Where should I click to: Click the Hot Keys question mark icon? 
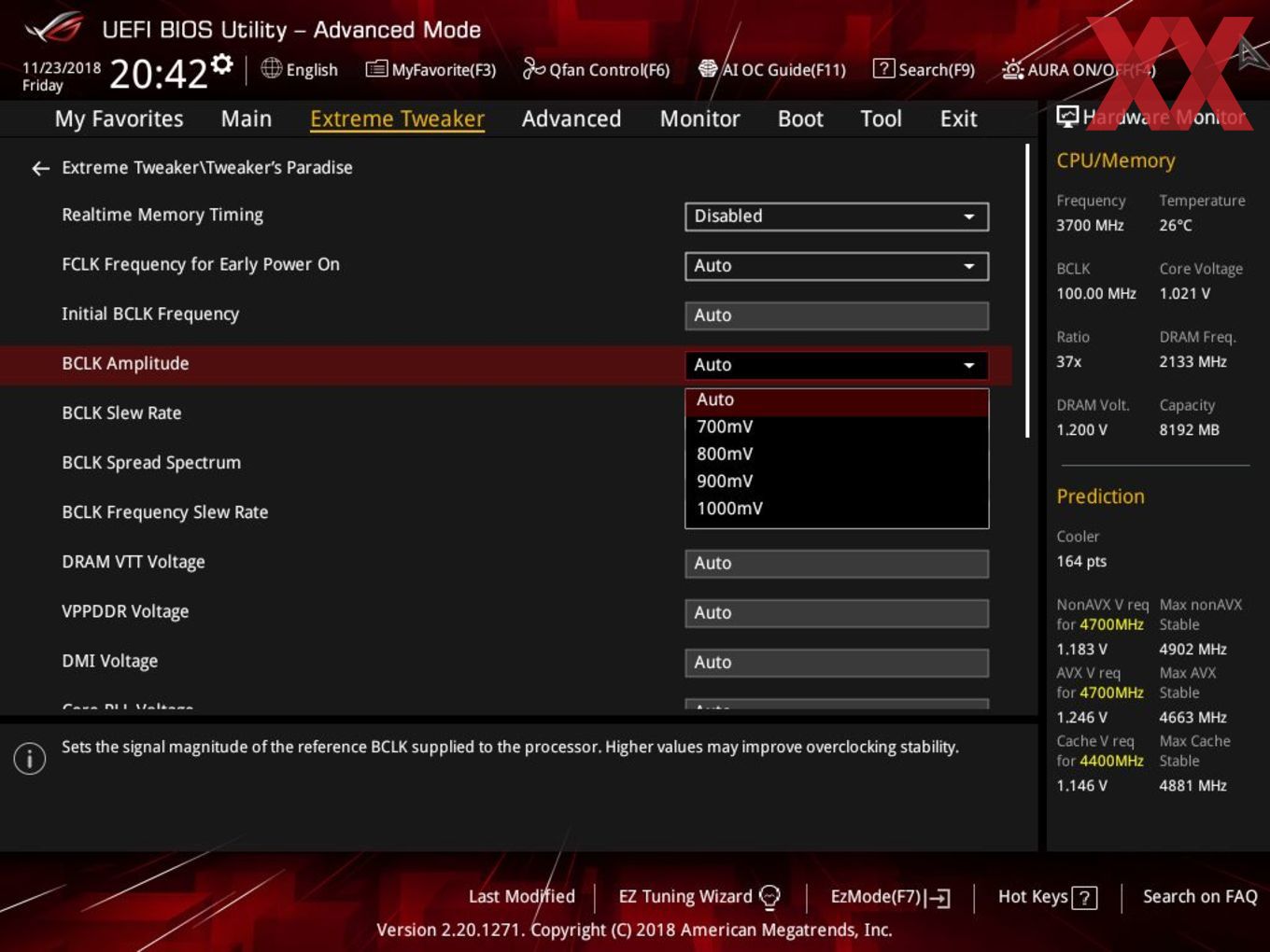(x=1084, y=898)
